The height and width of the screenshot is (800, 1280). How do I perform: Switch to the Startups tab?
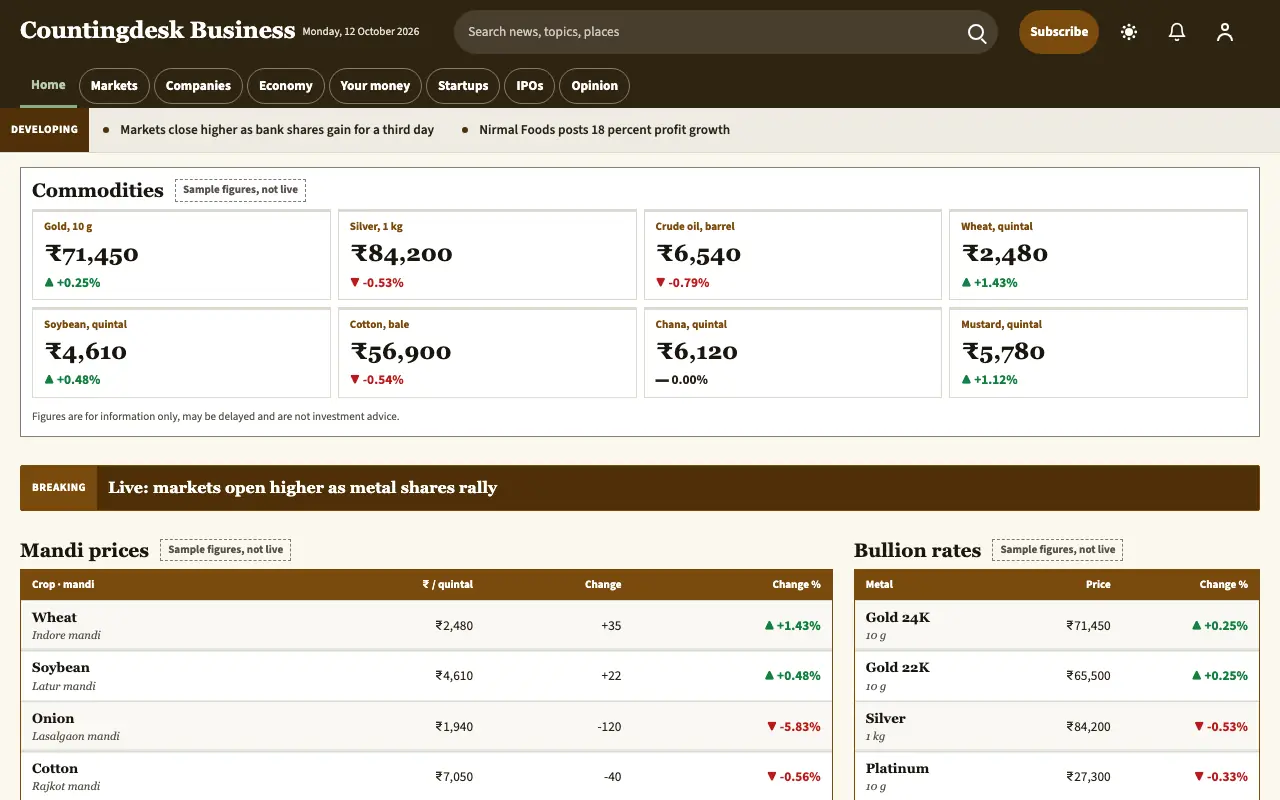[463, 86]
